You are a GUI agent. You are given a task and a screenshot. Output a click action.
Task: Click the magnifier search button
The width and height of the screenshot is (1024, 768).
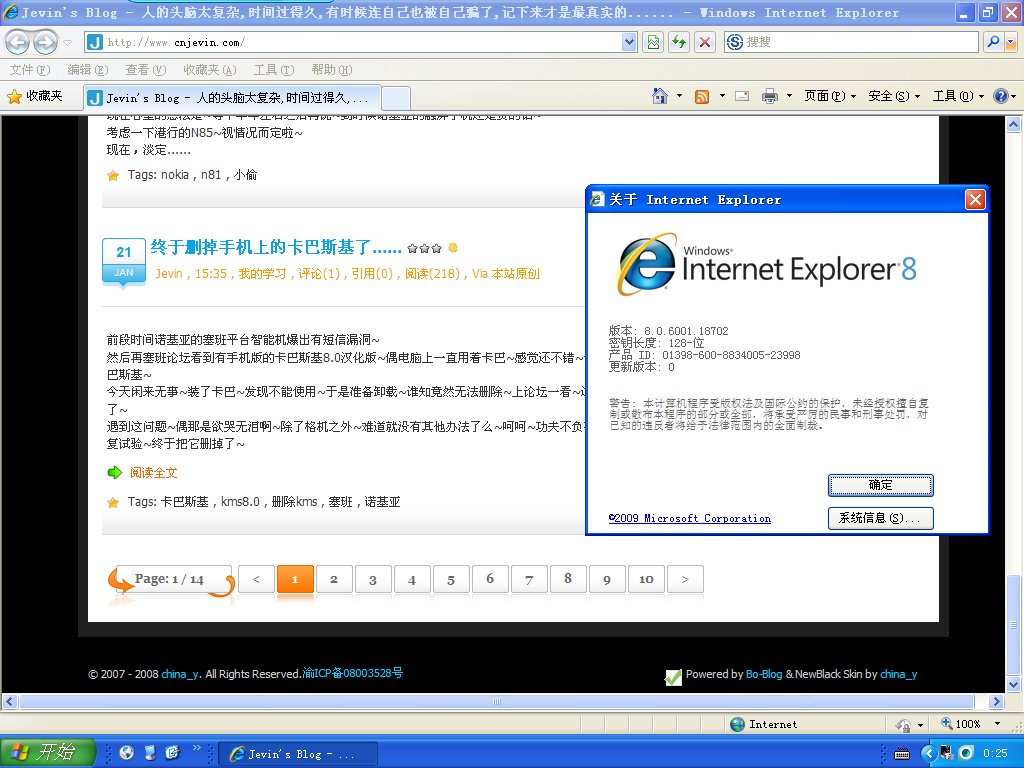pyautogui.click(x=993, y=42)
